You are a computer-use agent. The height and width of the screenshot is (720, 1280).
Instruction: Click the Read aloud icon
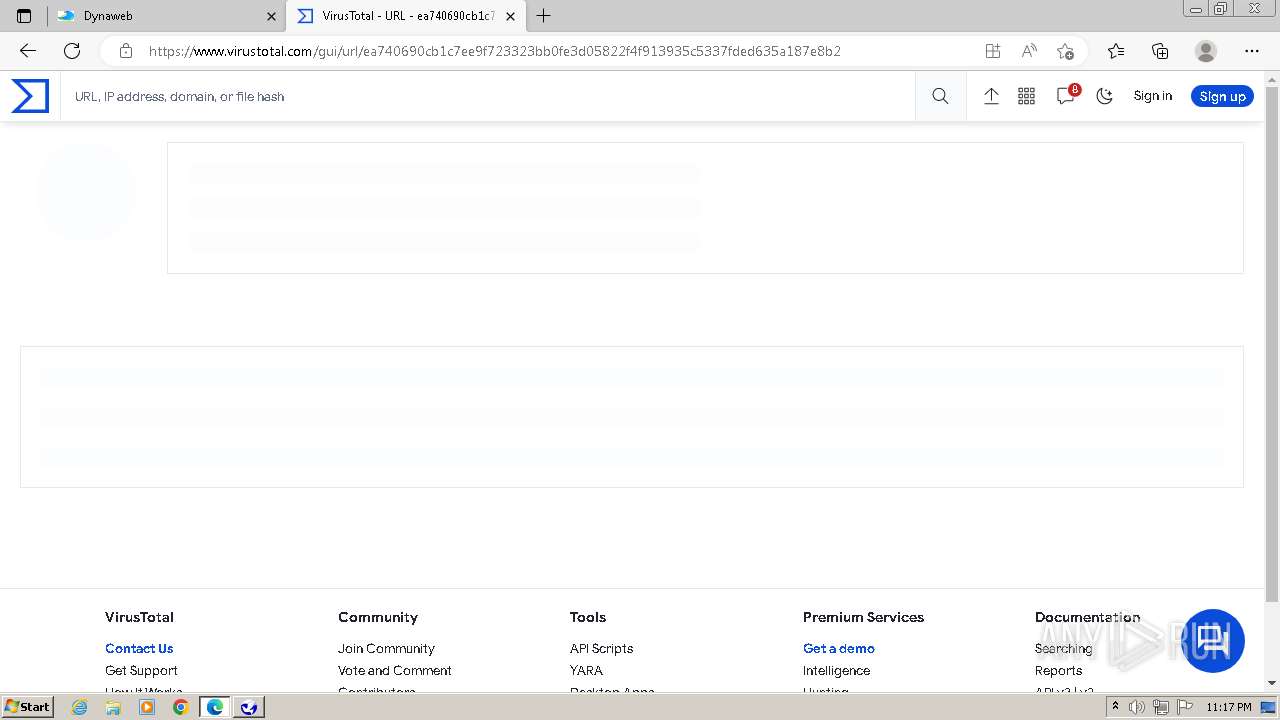click(x=1029, y=51)
